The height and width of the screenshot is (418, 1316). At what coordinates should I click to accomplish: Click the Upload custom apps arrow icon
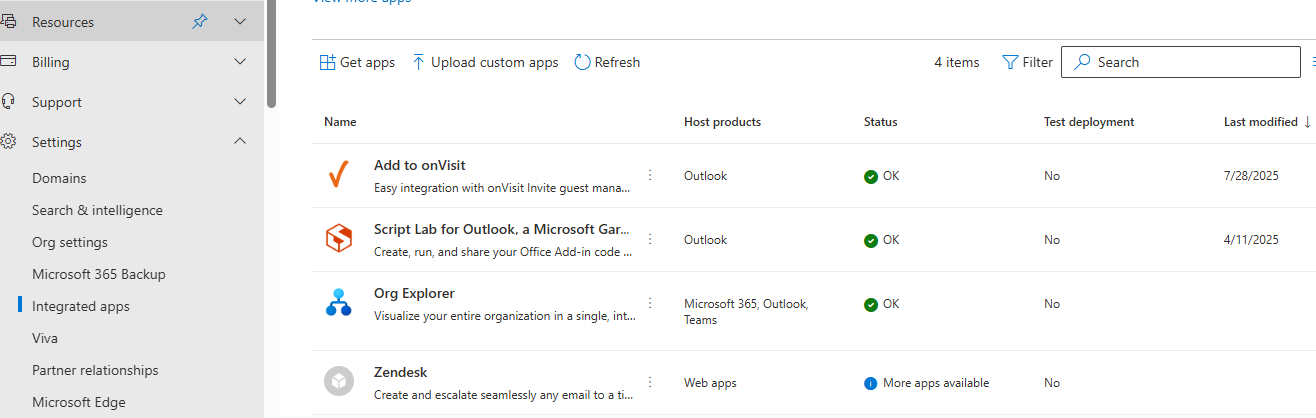[419, 62]
